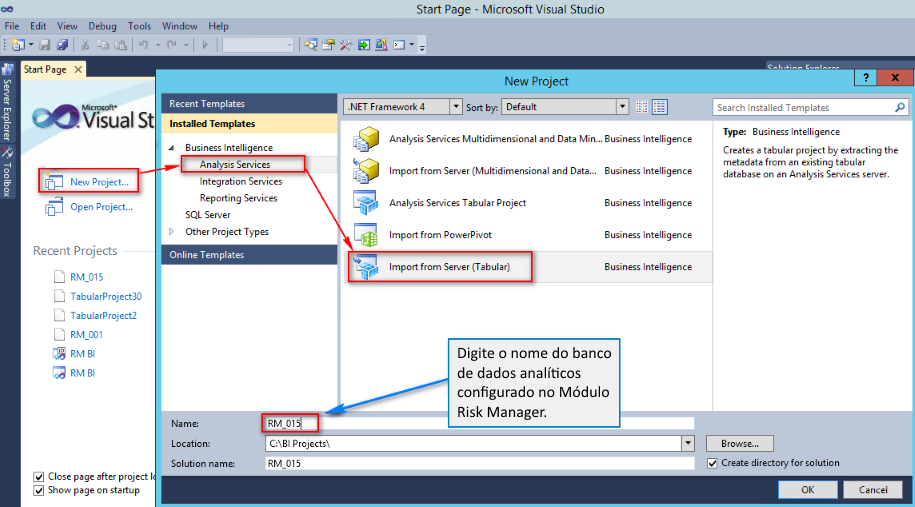Select Integration Services in template tree

click(240, 181)
